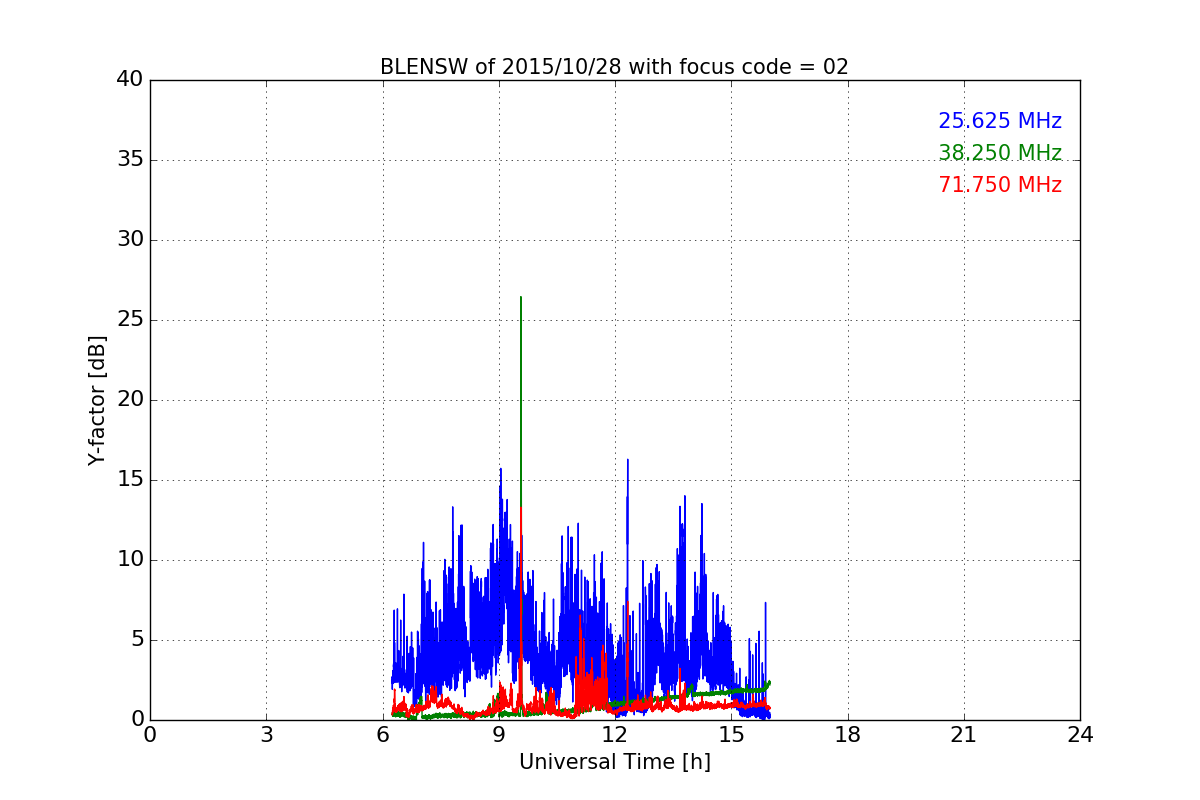Click the y-axis tick label 20
Screen dimensions: 1200x800
pyautogui.click(x=130, y=400)
